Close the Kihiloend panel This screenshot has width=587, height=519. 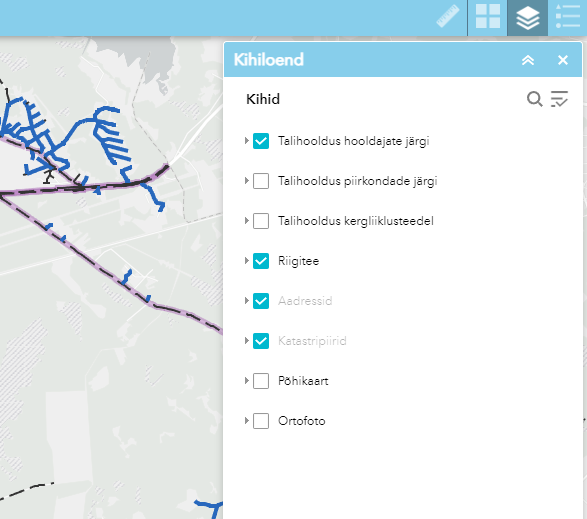[x=563, y=60]
